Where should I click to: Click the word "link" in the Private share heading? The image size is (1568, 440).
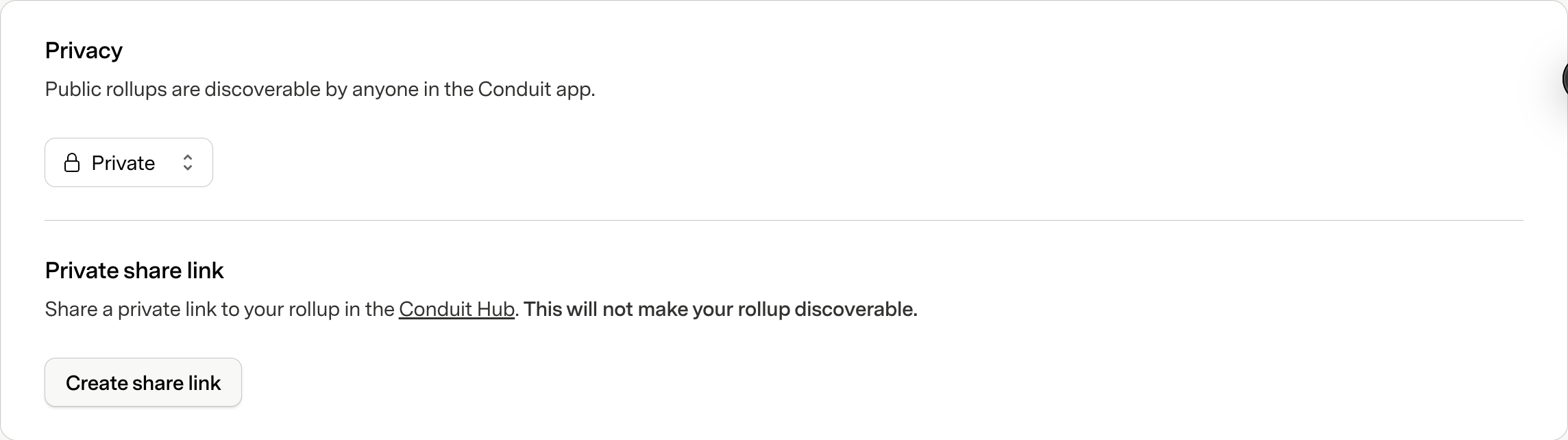point(207,271)
